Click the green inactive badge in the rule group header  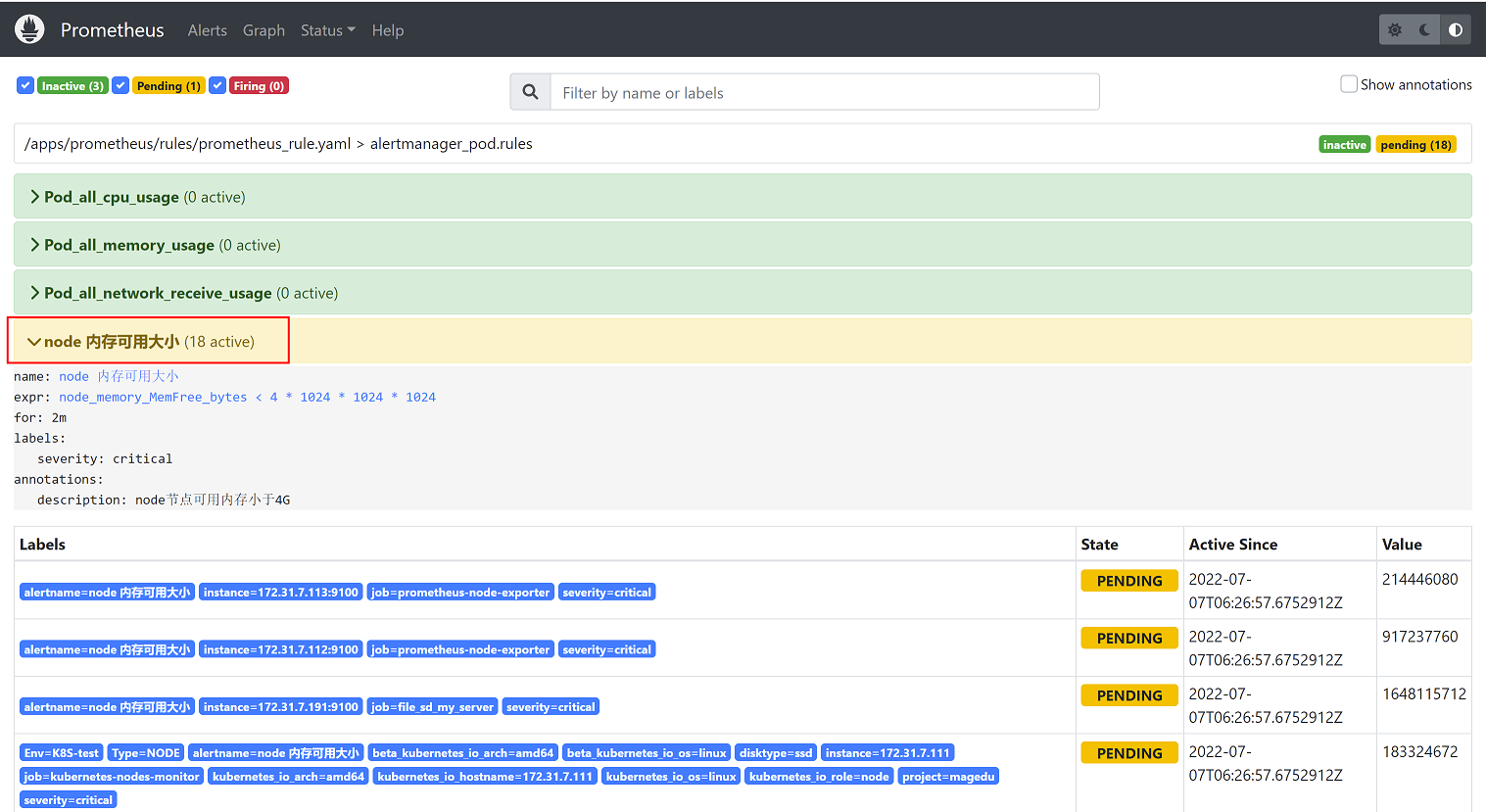1344,145
